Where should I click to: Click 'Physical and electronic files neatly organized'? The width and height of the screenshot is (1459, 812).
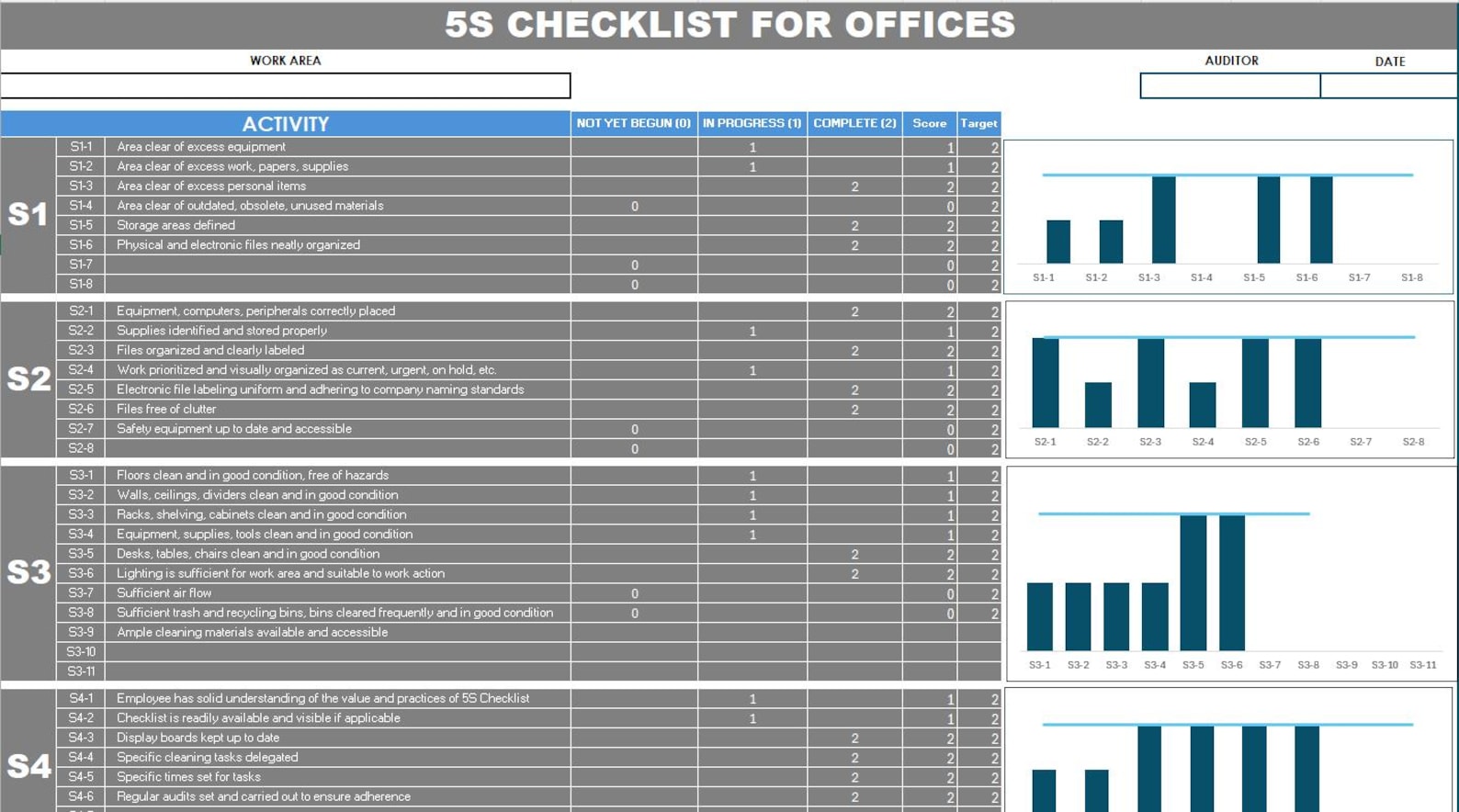pyautogui.click(x=337, y=245)
